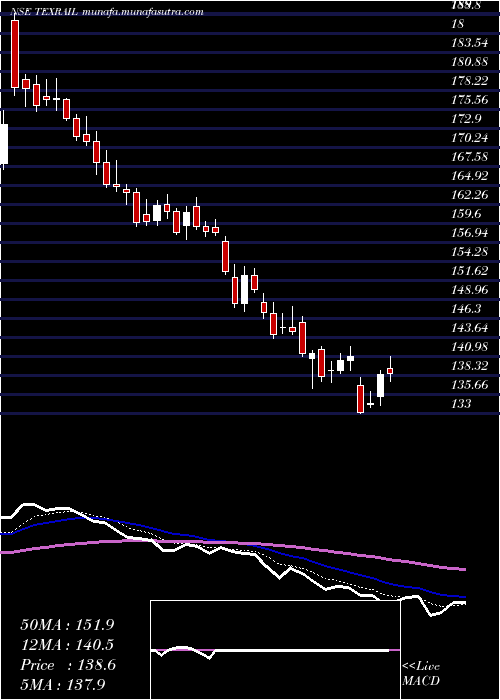Click the 50MA : 151.9 readout
This screenshot has width=500, height=700.
pos(67,625)
